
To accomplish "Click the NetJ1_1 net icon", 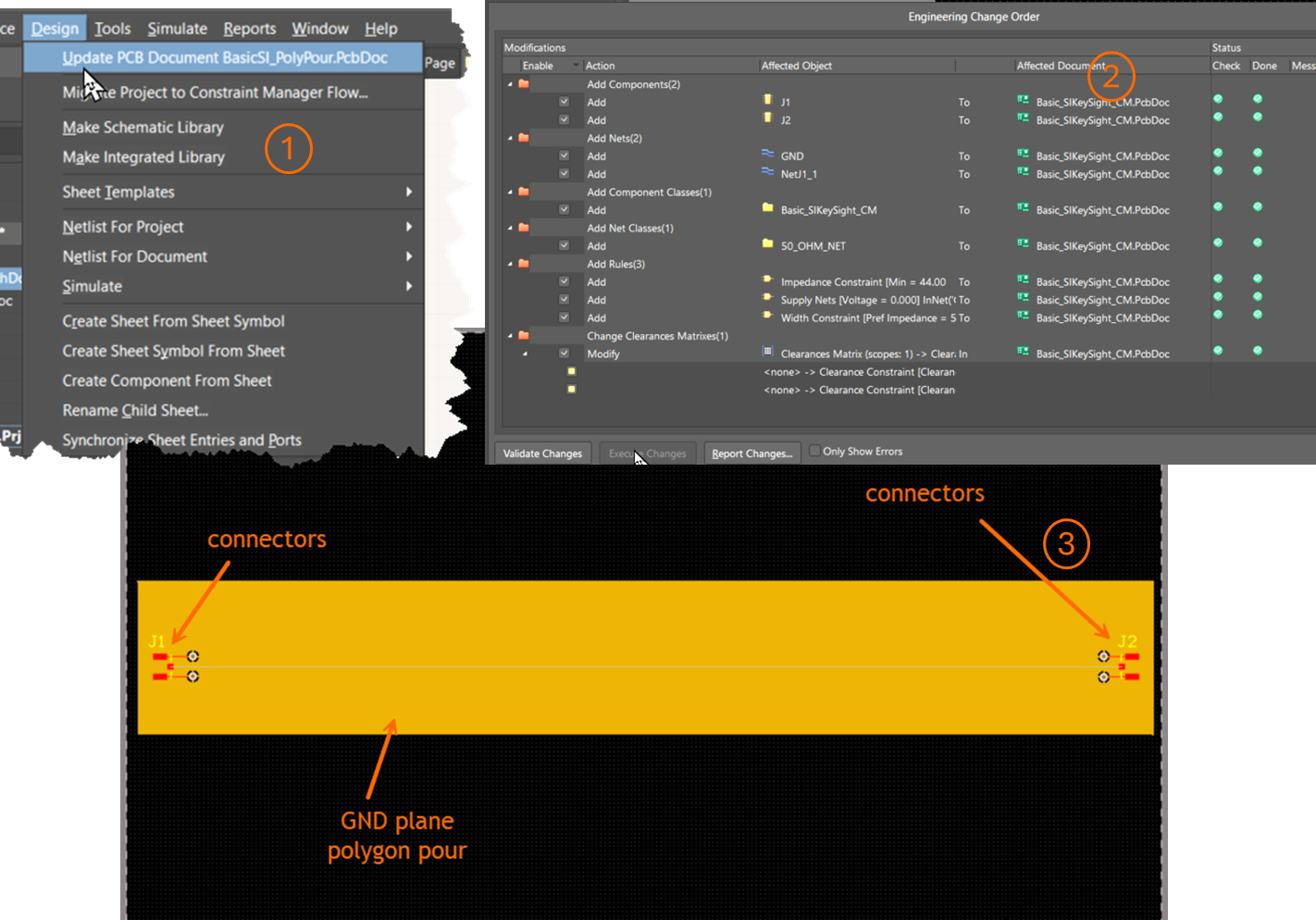I will coord(767,171).
